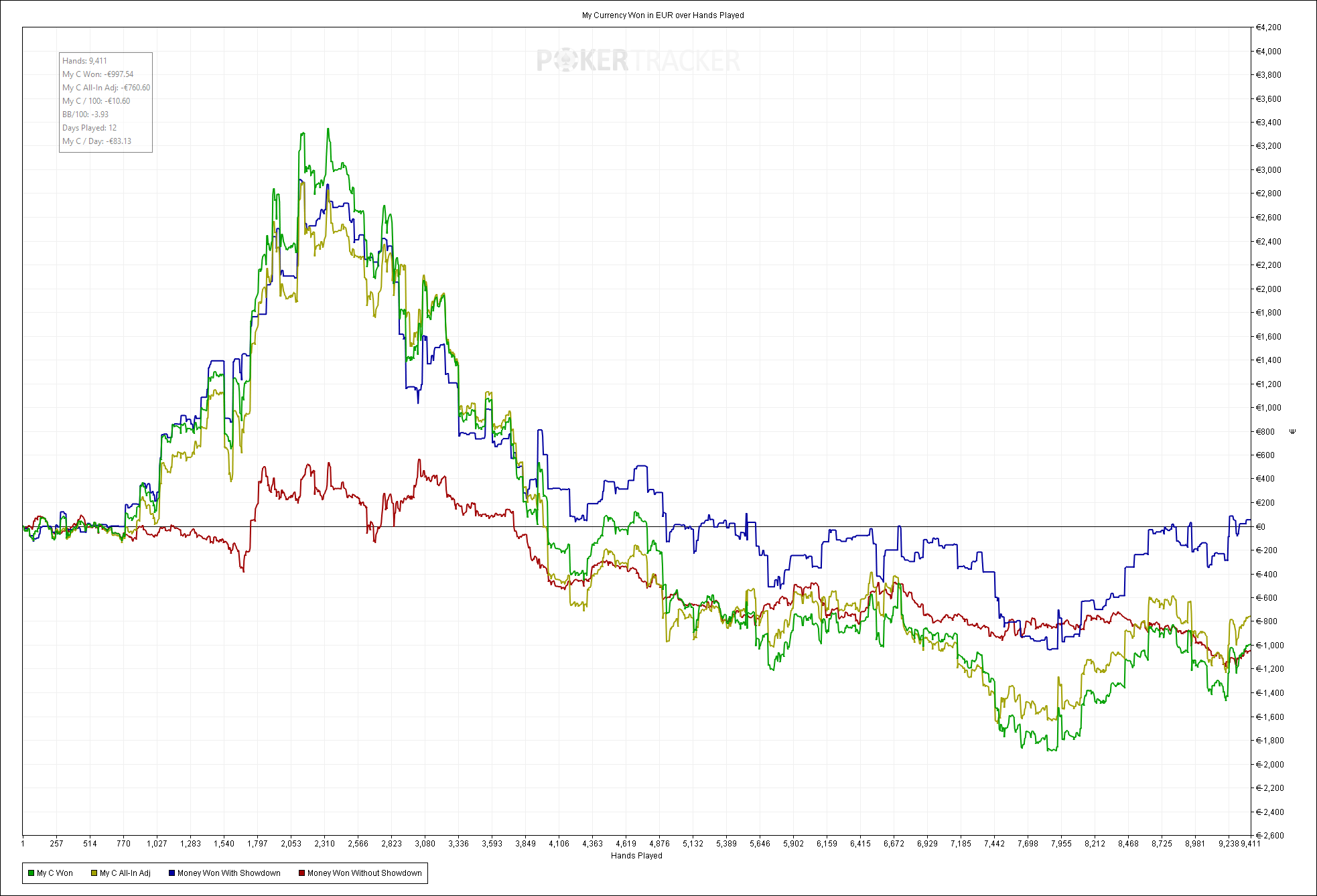Click the €4,200 y-axis label
Image resolution: width=1317 pixels, height=896 pixels.
[x=1268, y=27]
